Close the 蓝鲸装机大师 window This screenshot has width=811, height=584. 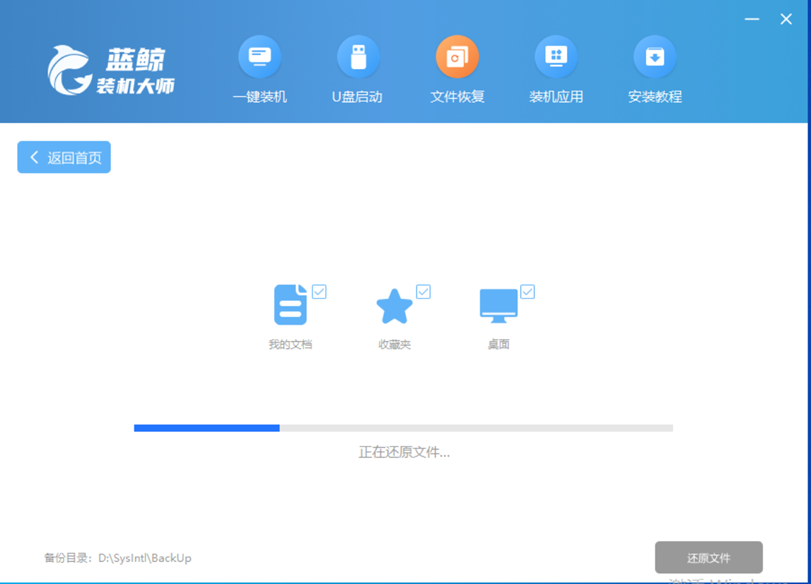[786, 19]
